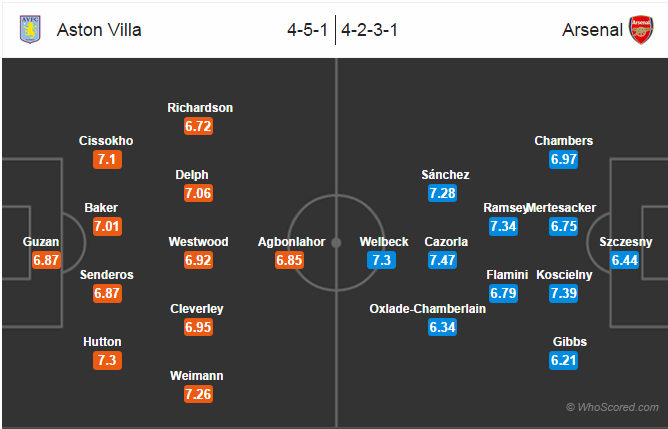Select Koscielny's 7.39 rating badge
Screen dimensions: 668x429
564,293
